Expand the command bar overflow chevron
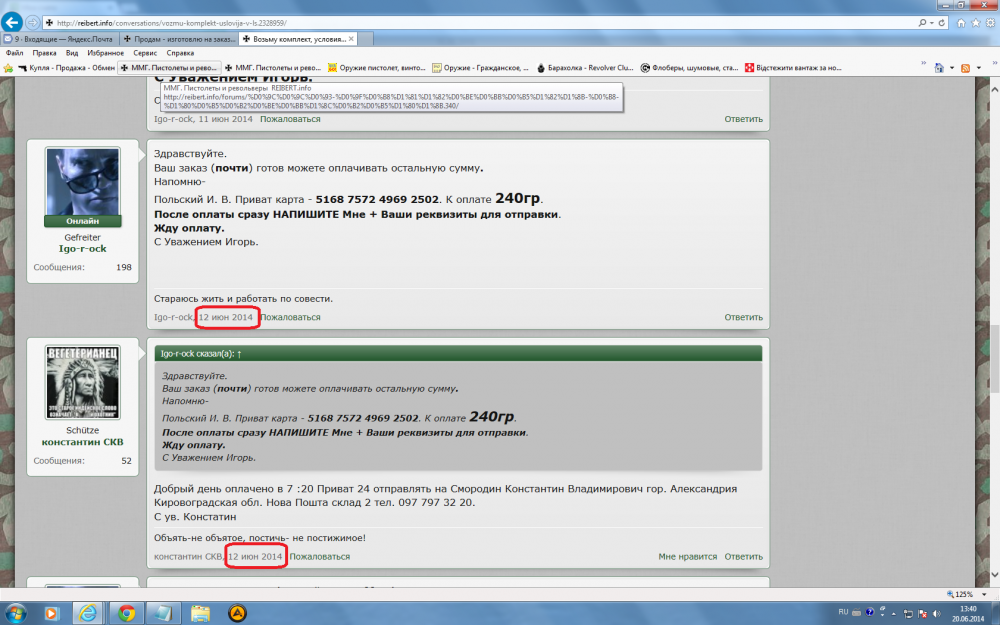1000x625 pixels. 994,63
